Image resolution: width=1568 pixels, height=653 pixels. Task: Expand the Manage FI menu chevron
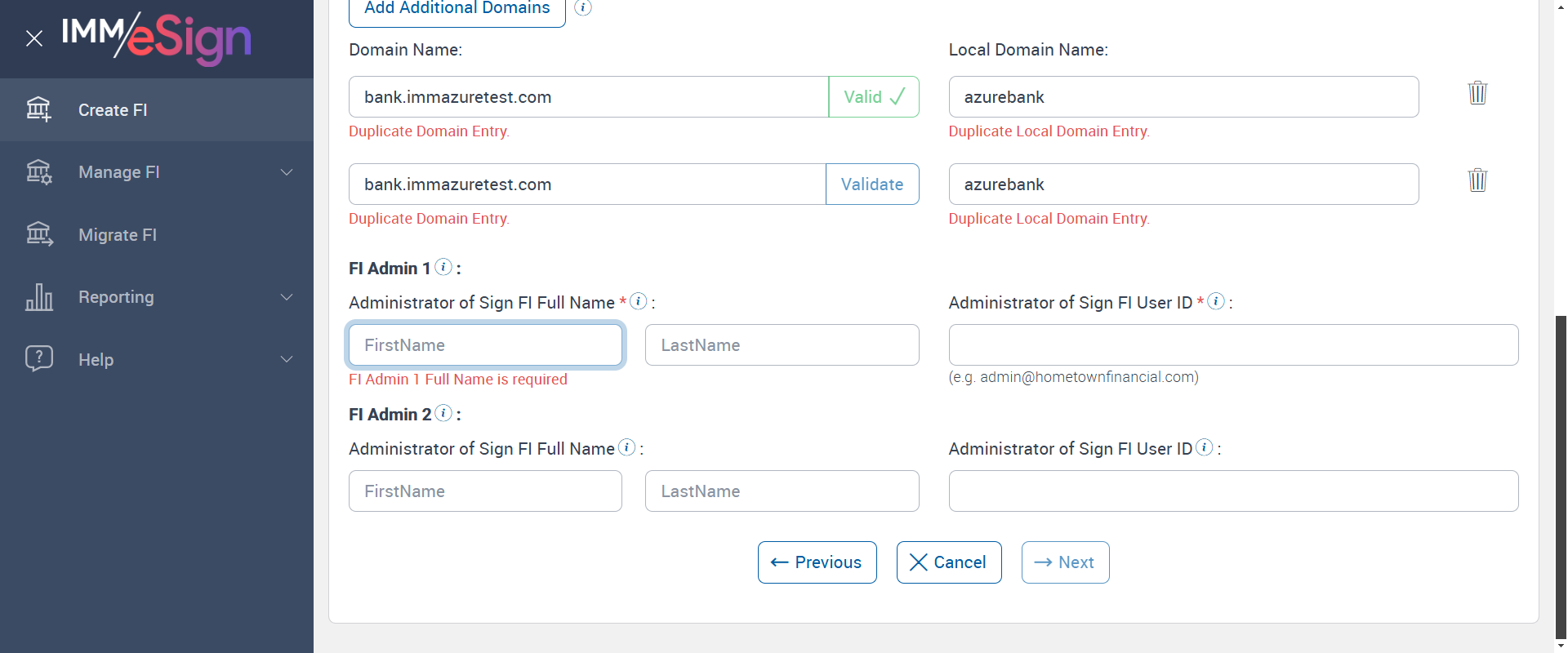coord(287,172)
